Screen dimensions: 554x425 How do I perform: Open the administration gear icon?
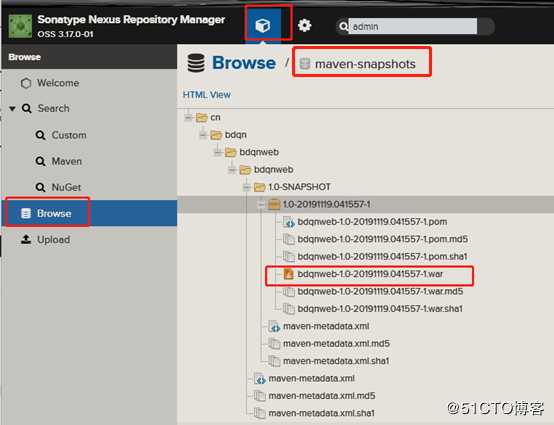(x=304, y=25)
